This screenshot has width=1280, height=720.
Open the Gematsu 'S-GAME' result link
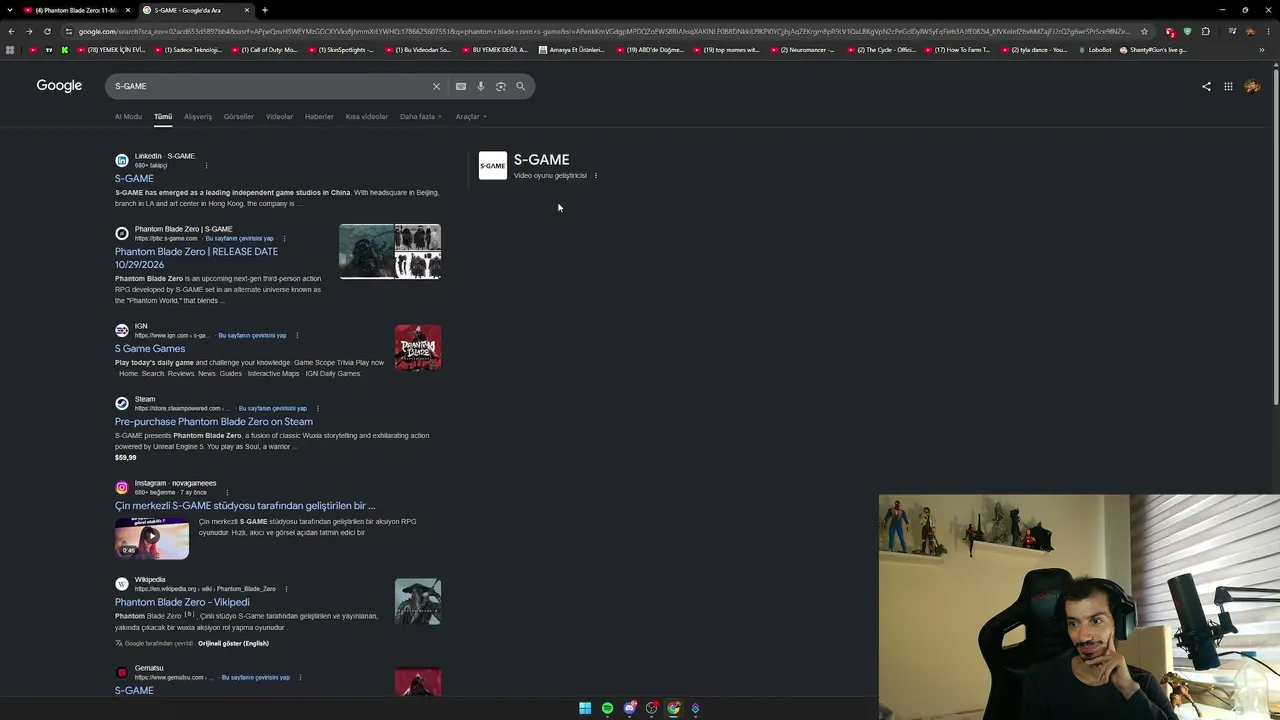pos(134,691)
